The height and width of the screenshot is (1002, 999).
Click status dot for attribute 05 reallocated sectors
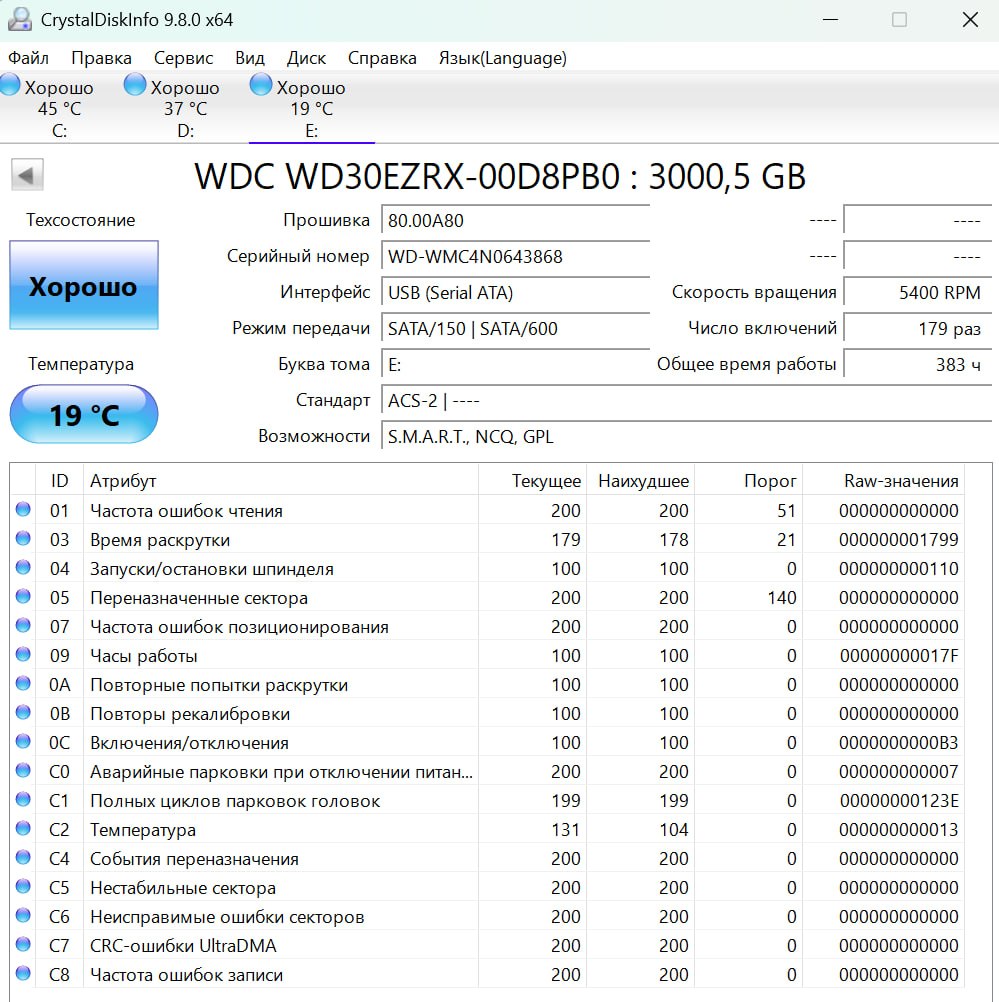pos(23,596)
